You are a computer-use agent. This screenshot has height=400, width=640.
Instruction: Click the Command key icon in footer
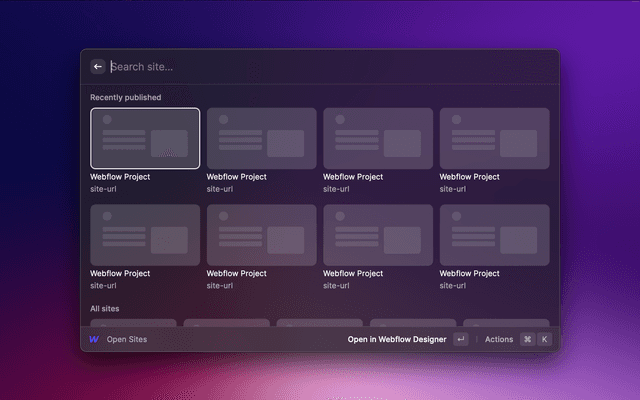point(527,339)
